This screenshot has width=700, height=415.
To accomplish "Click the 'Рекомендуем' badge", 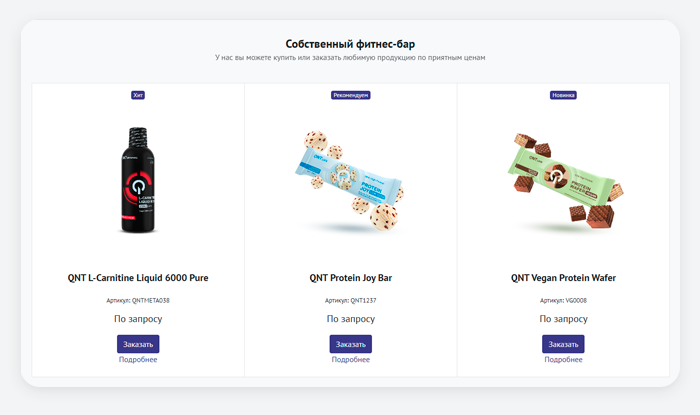I will 350,95.
